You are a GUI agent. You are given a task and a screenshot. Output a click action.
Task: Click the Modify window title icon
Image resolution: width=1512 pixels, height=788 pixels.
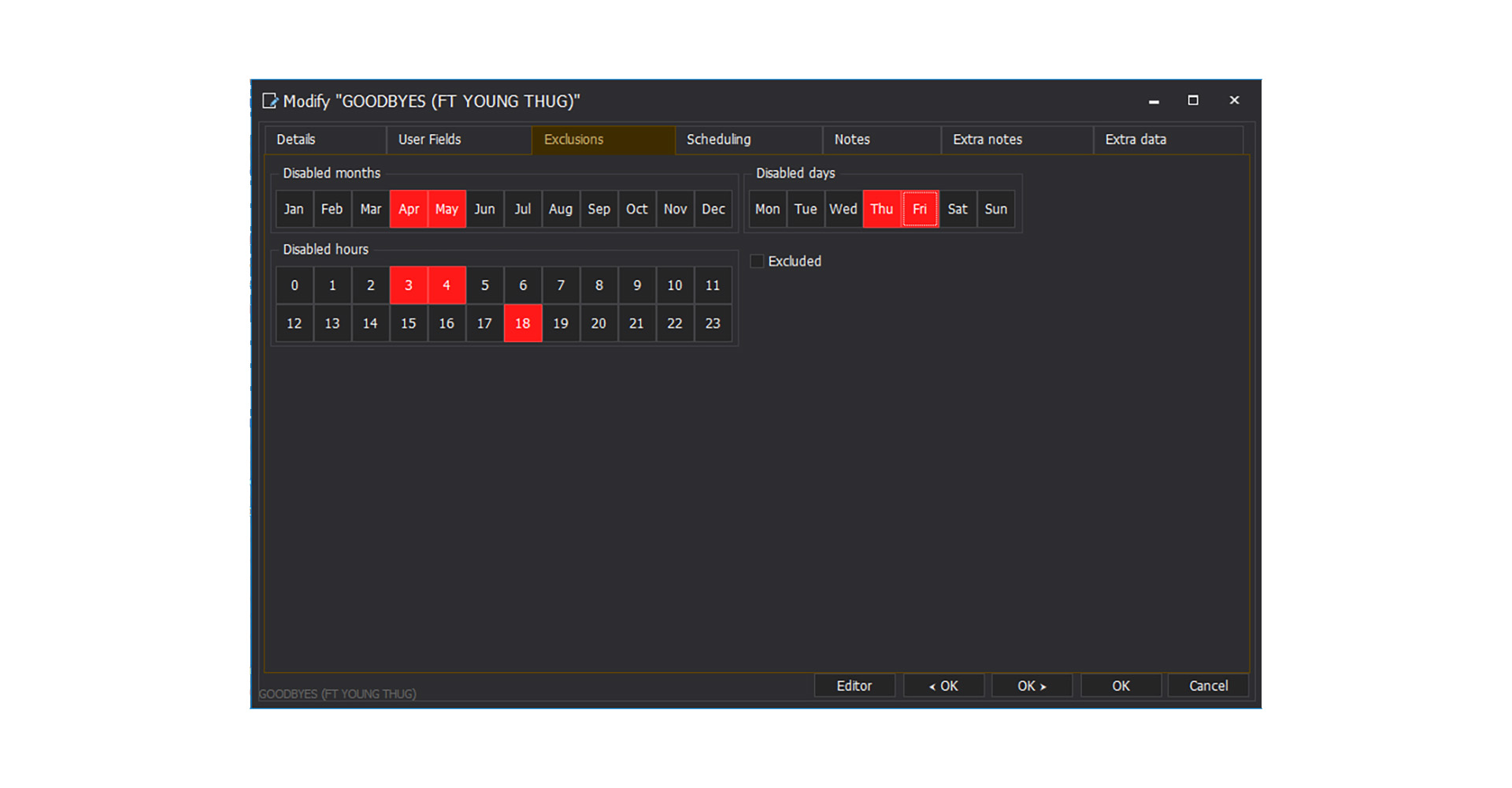270,101
